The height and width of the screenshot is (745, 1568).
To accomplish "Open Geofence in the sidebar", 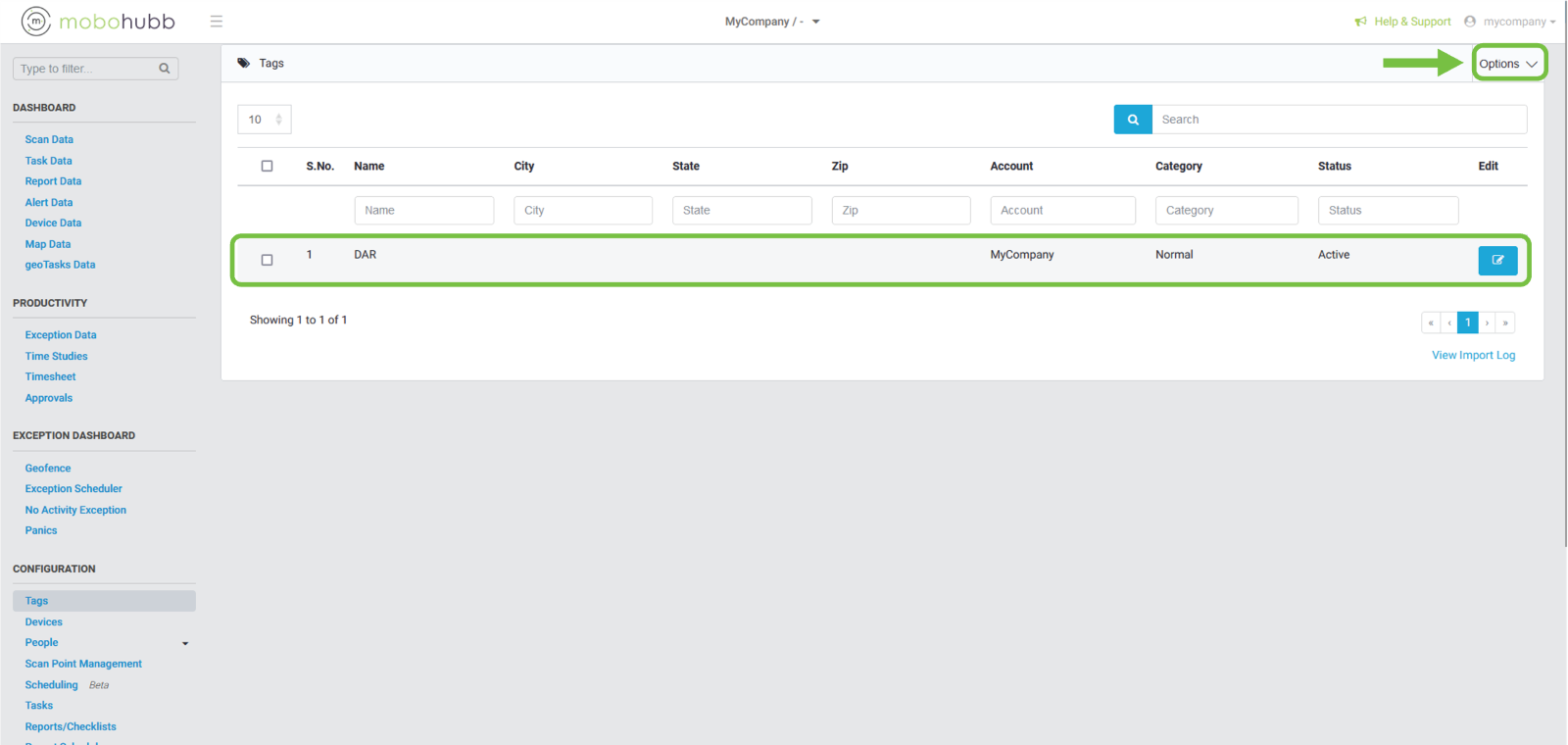I will (48, 469).
